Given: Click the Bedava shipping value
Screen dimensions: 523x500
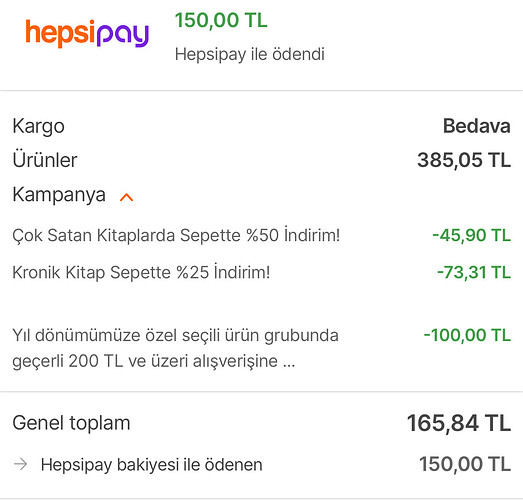Looking at the screenshot, I should (477, 126).
